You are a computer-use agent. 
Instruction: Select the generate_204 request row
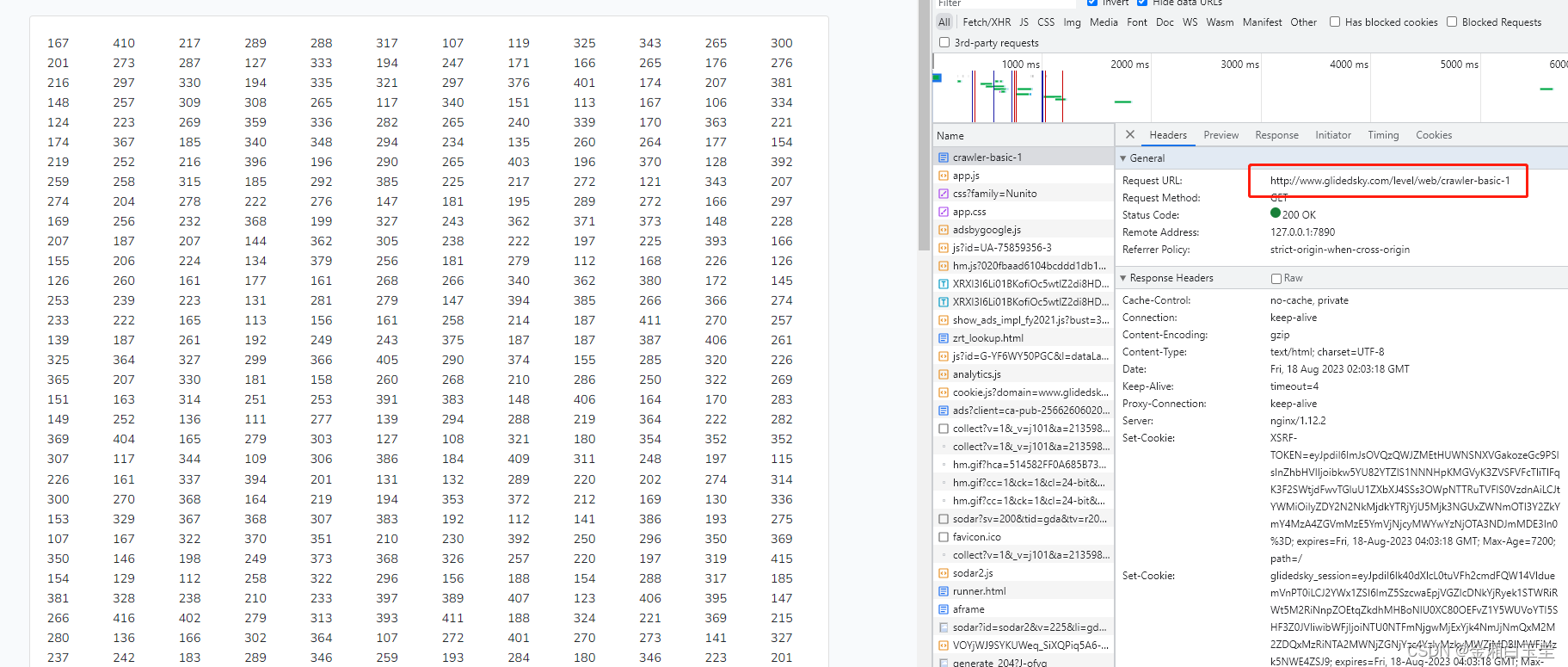[1024, 662]
